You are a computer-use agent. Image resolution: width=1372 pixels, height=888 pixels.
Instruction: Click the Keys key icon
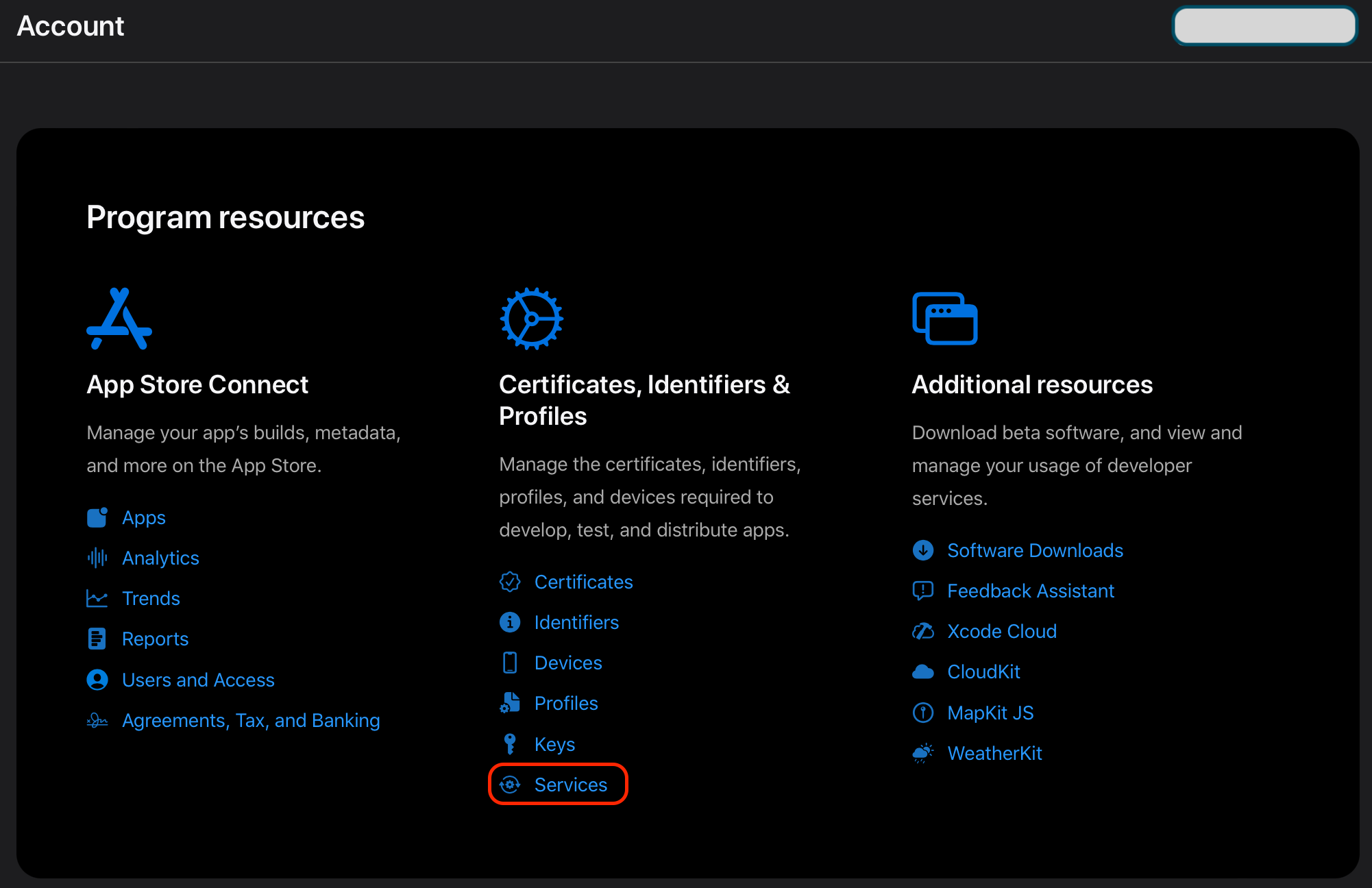pyautogui.click(x=510, y=744)
